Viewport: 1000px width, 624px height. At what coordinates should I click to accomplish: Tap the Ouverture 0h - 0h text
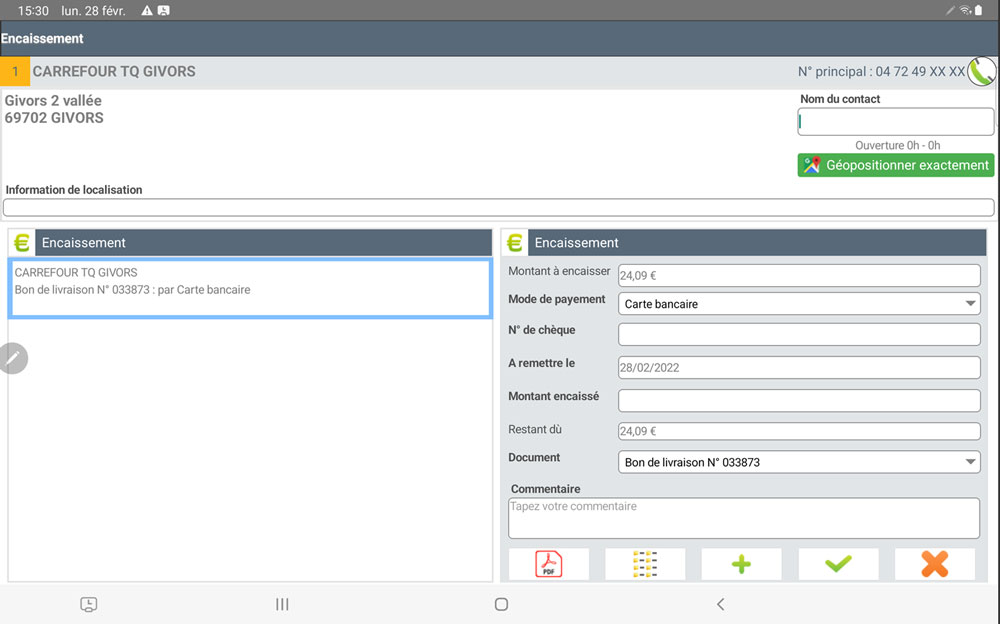(897, 145)
